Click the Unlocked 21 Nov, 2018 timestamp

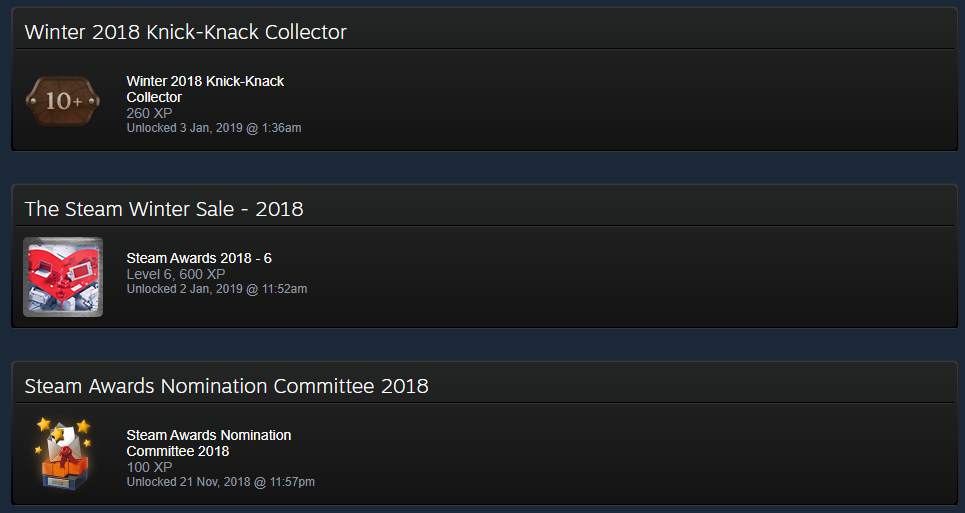(x=220, y=482)
